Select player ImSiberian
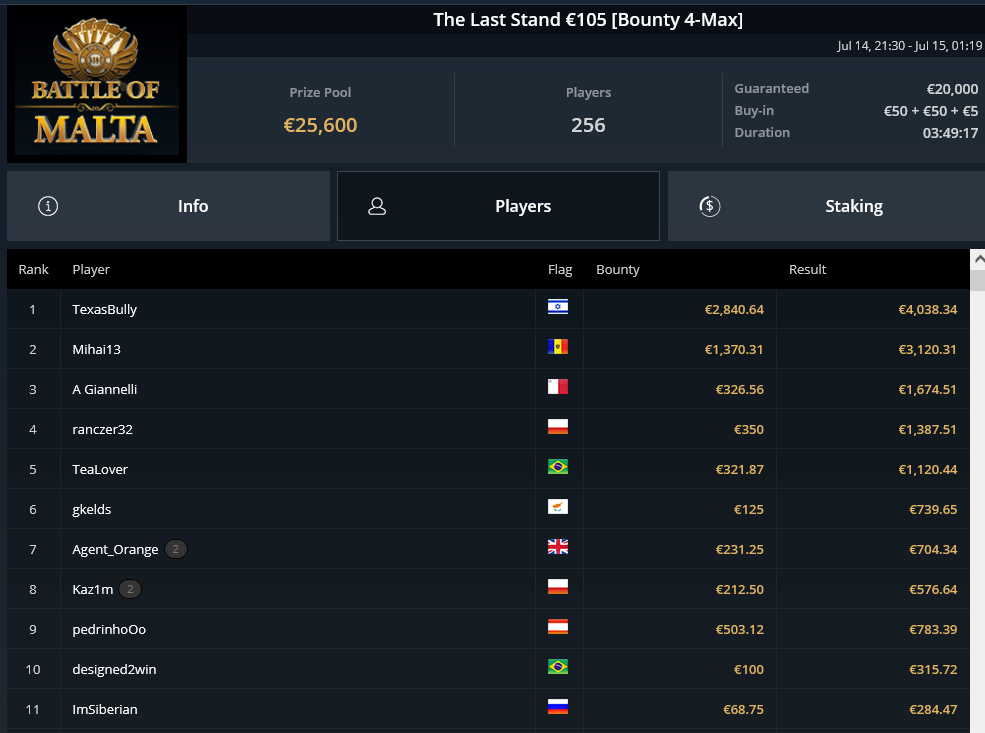The height and width of the screenshot is (733, 985). 104,709
